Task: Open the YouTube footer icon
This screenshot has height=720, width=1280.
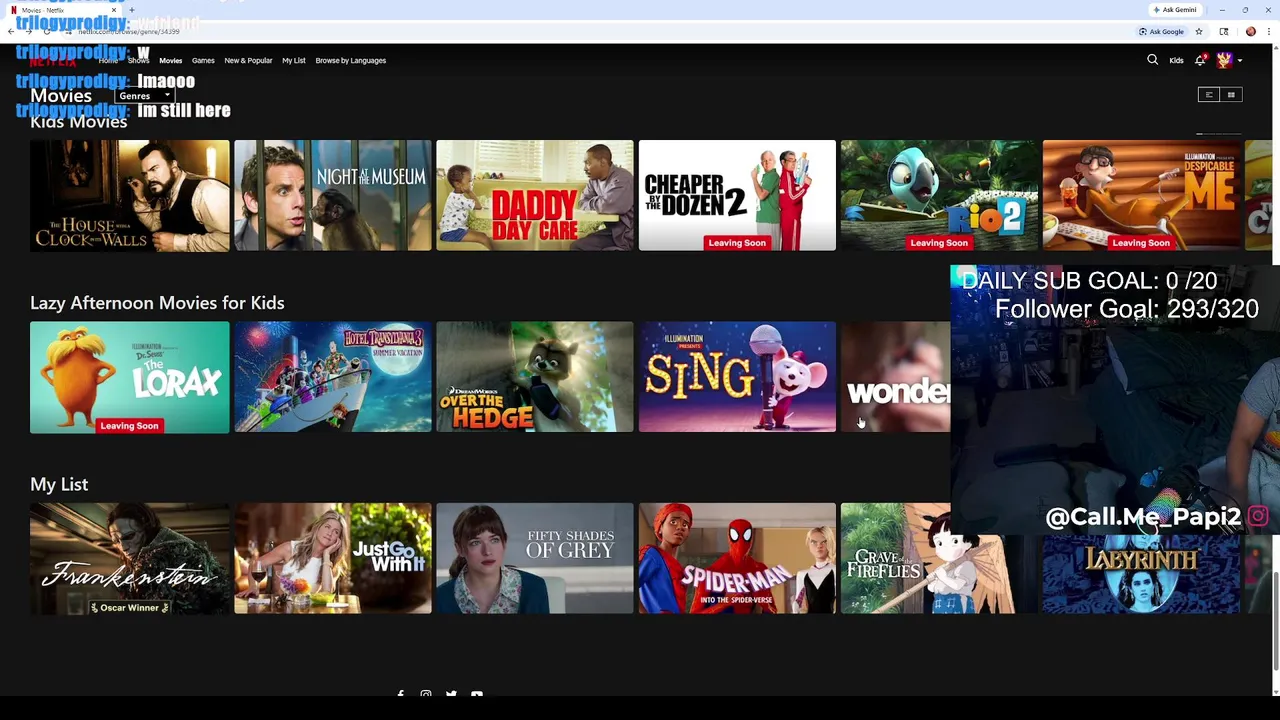Action: (477, 694)
